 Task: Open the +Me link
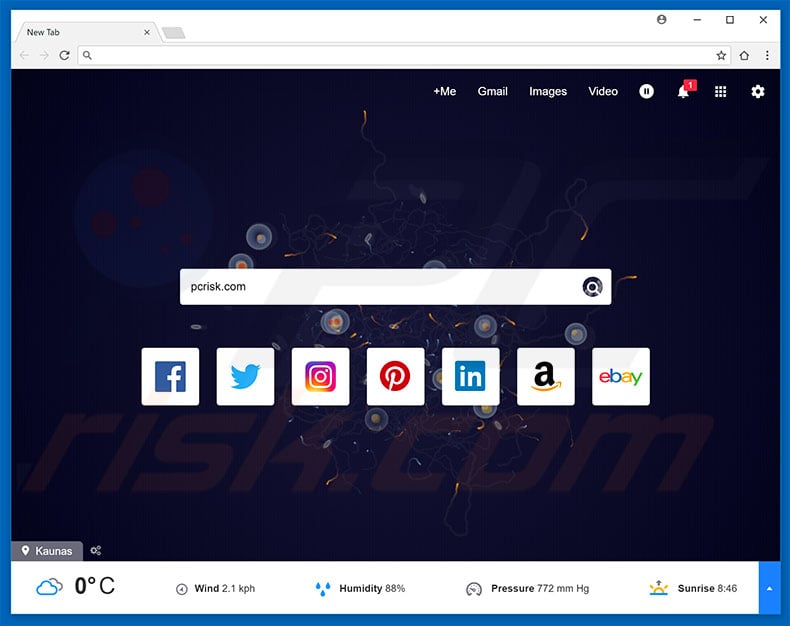coord(444,91)
